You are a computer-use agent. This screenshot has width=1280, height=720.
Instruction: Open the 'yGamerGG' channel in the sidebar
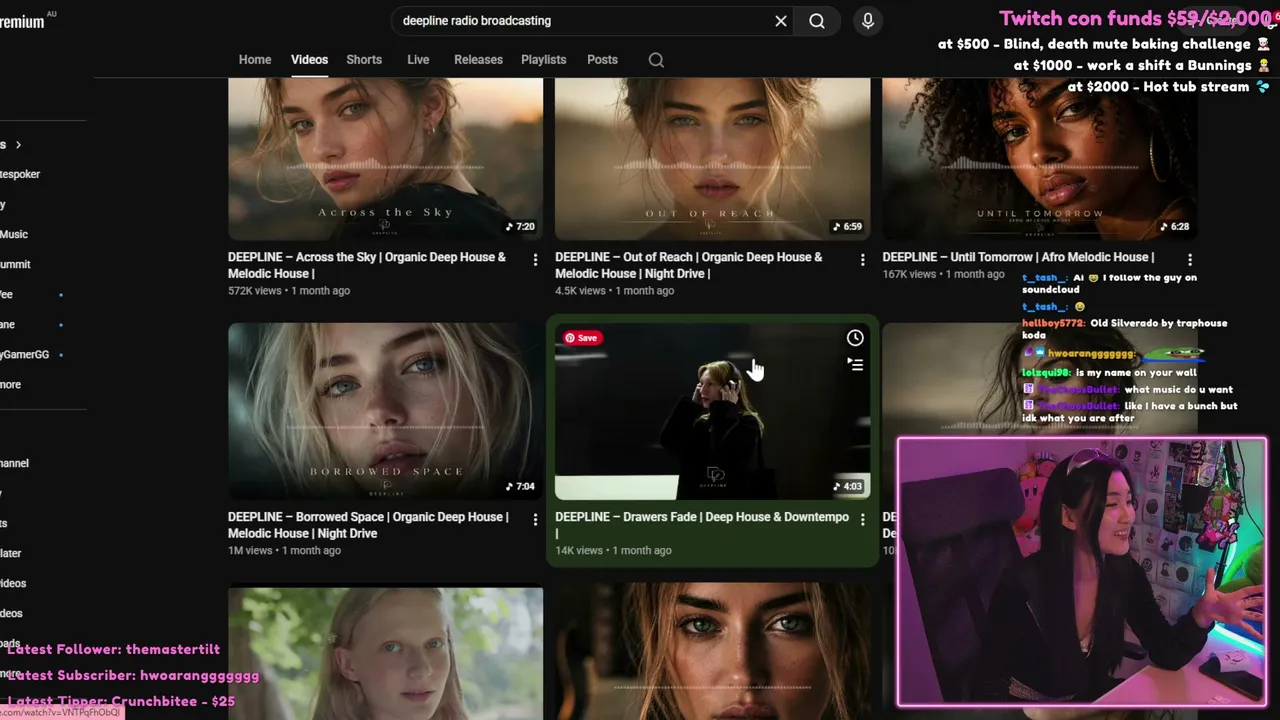click(25, 355)
